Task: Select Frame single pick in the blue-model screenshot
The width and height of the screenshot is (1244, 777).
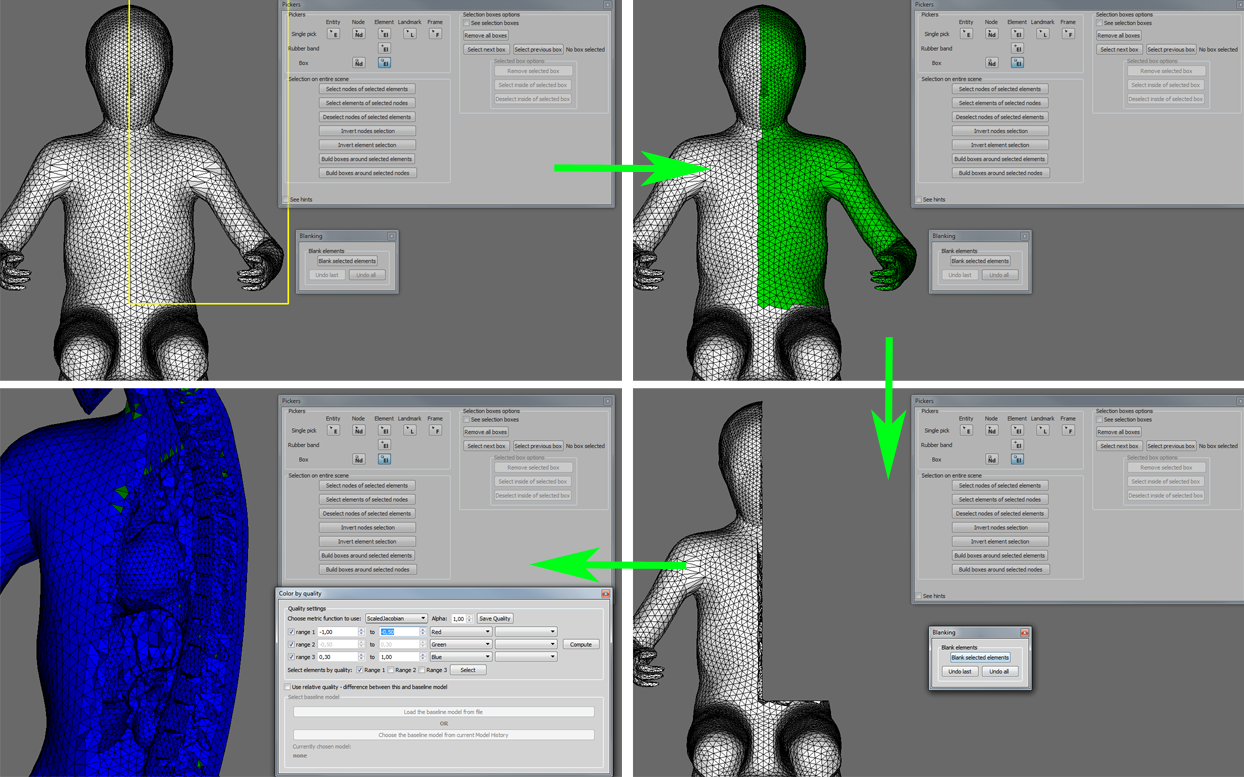Action: [x=435, y=431]
